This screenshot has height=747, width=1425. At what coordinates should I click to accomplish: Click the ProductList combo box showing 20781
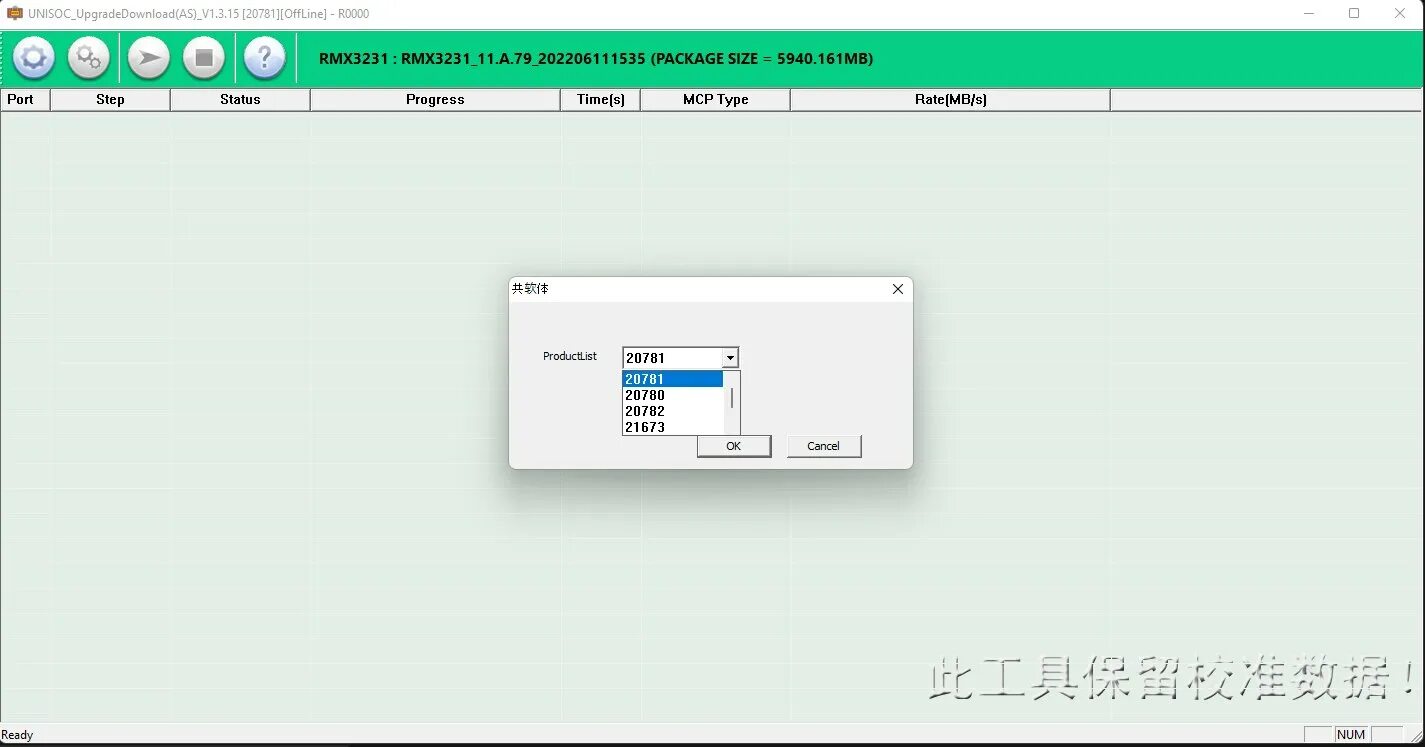point(680,358)
